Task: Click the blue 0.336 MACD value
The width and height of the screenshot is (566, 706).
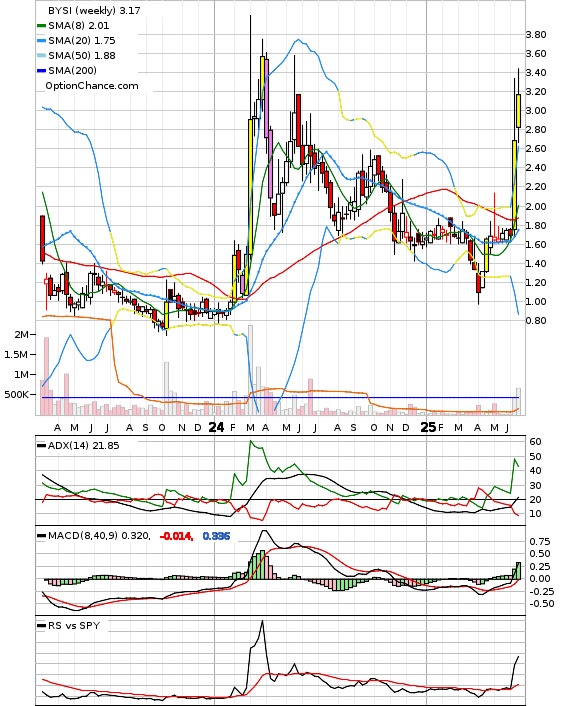Action: (x=216, y=536)
